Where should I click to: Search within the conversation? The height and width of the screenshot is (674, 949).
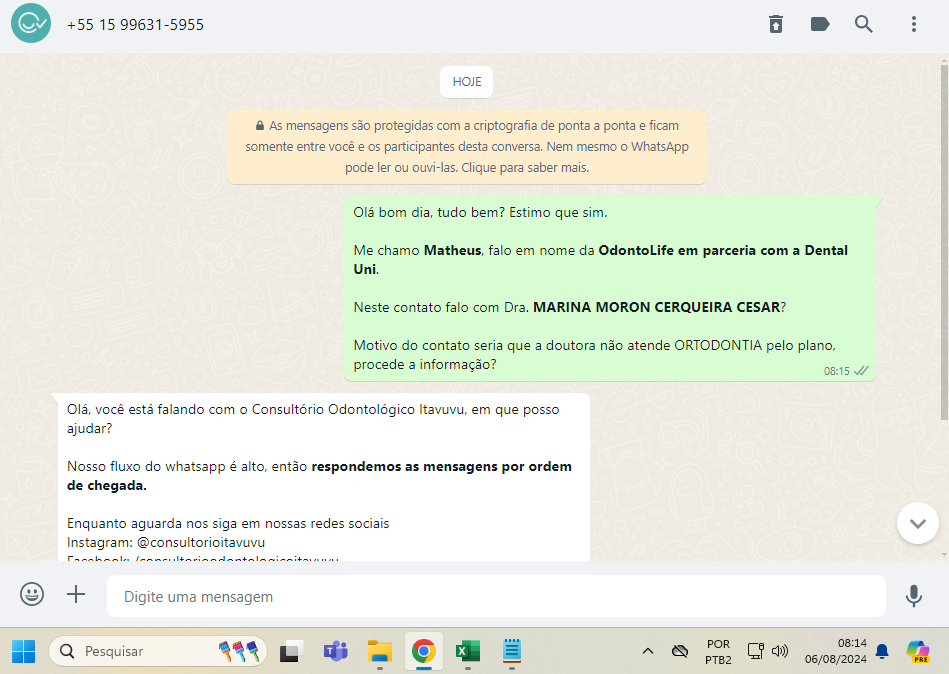coord(864,24)
